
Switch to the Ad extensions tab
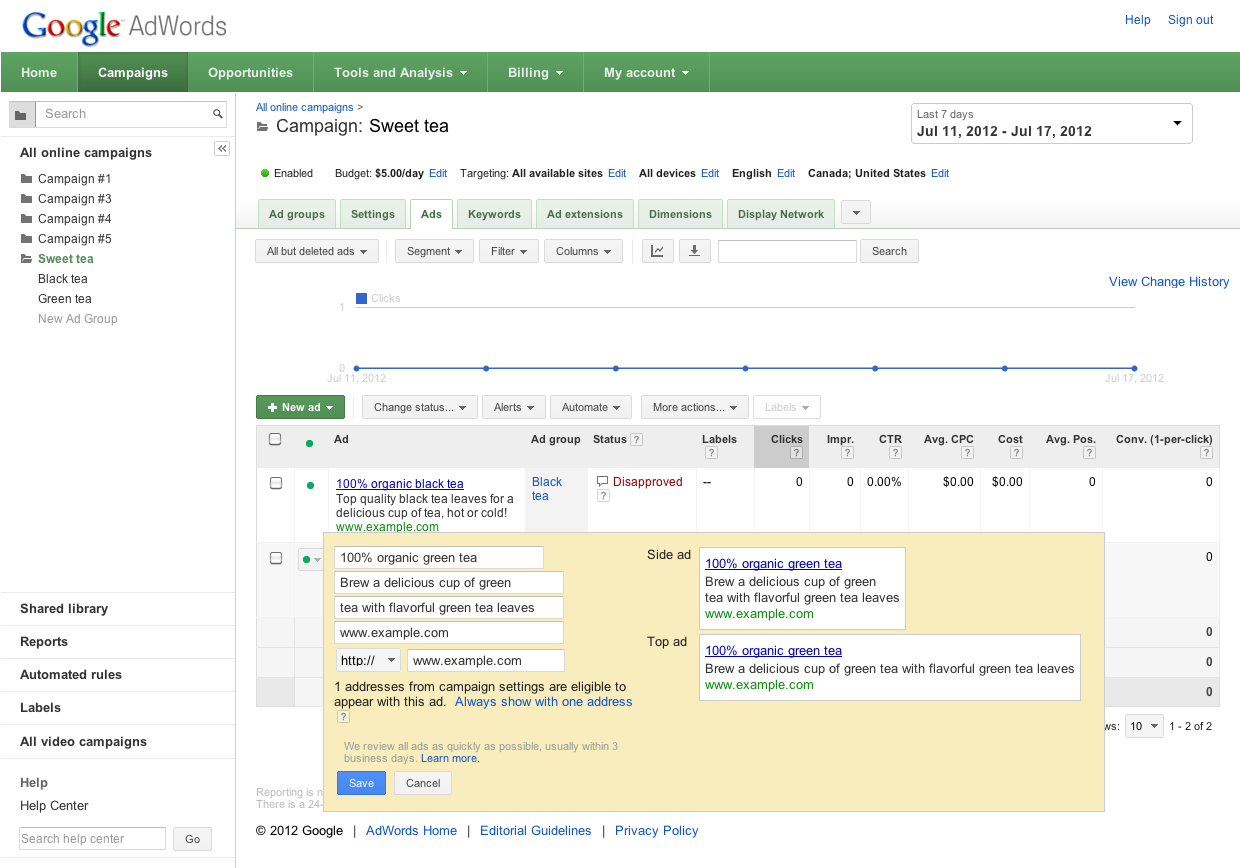(585, 214)
